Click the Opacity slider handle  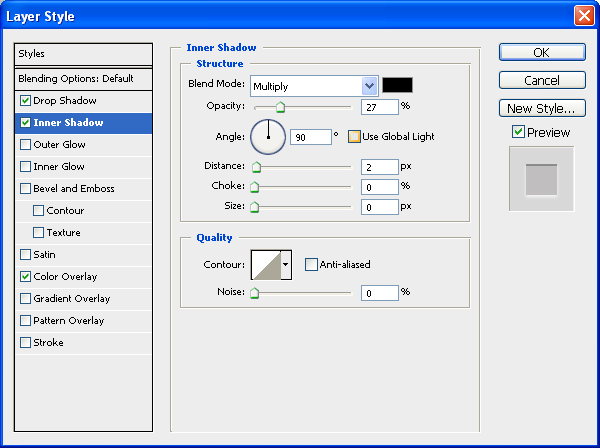[280, 106]
